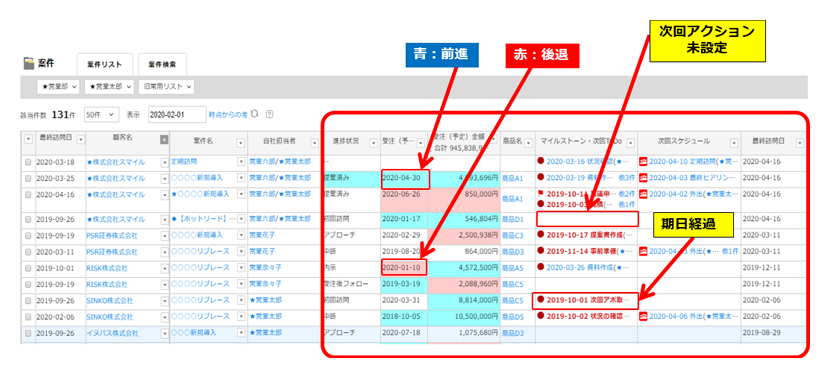
Task: Click schedule icon for 2020-04-02 外出
Action: point(644,194)
